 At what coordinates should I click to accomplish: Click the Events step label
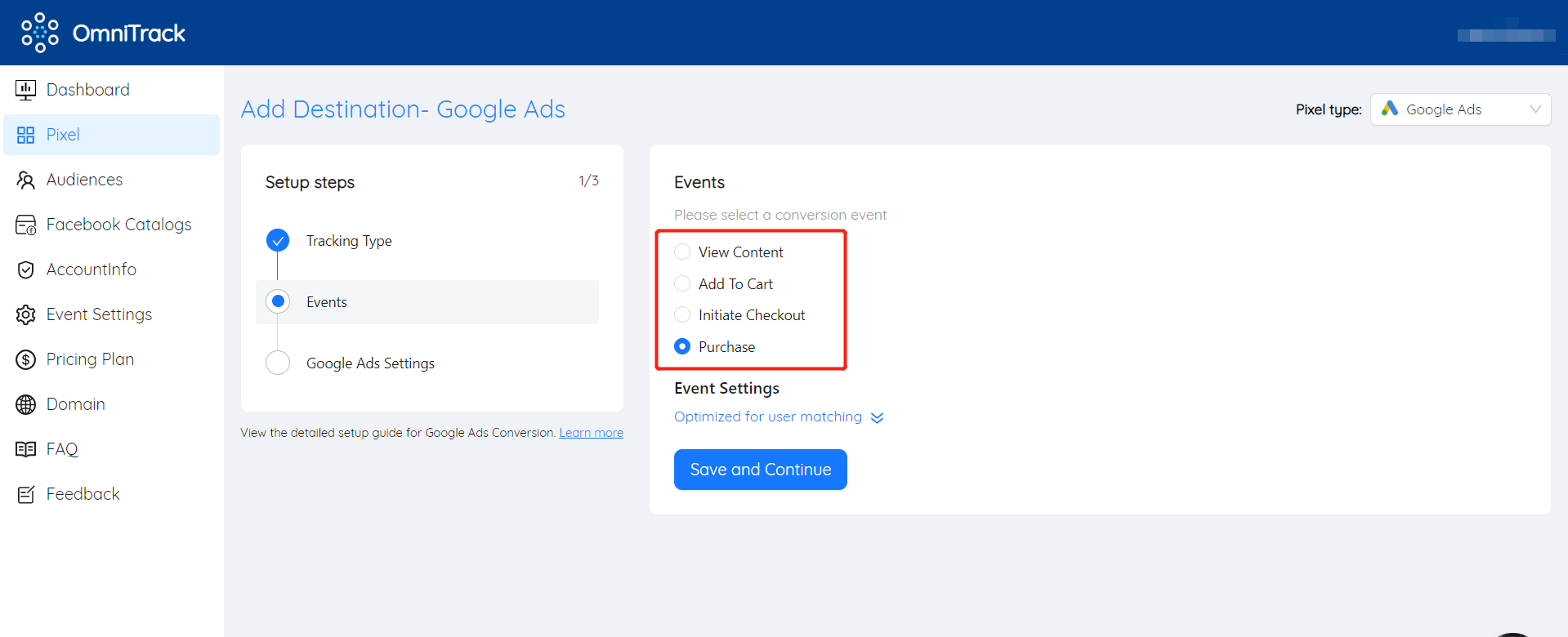point(327,302)
